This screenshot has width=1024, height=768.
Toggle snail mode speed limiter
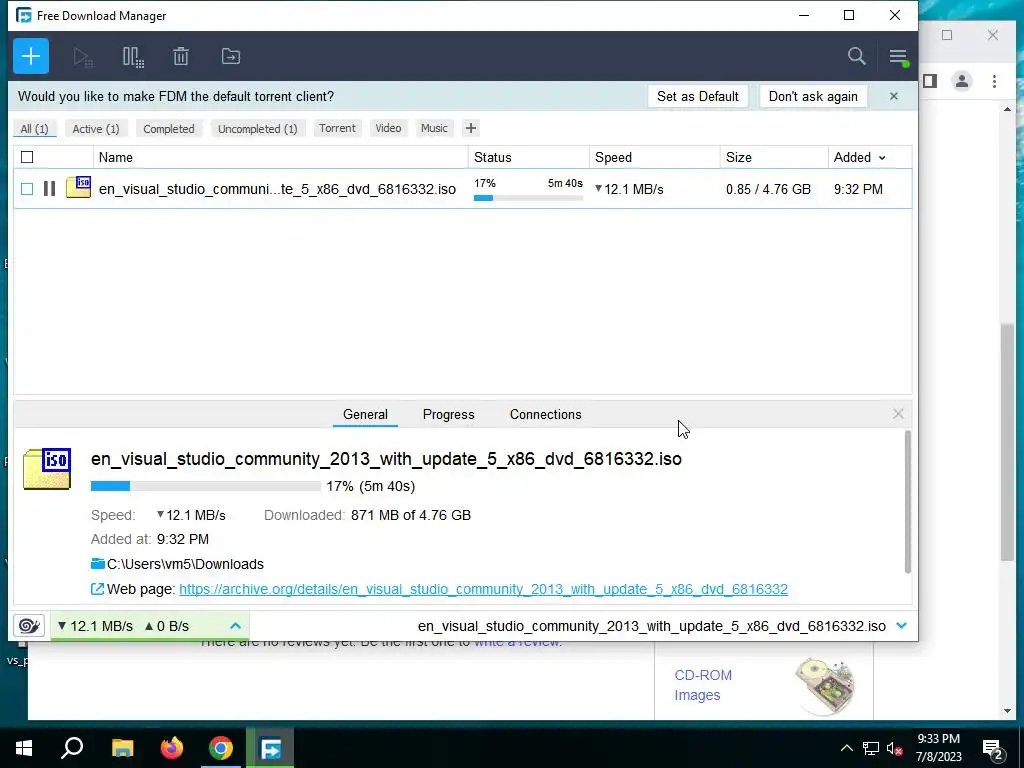29,626
